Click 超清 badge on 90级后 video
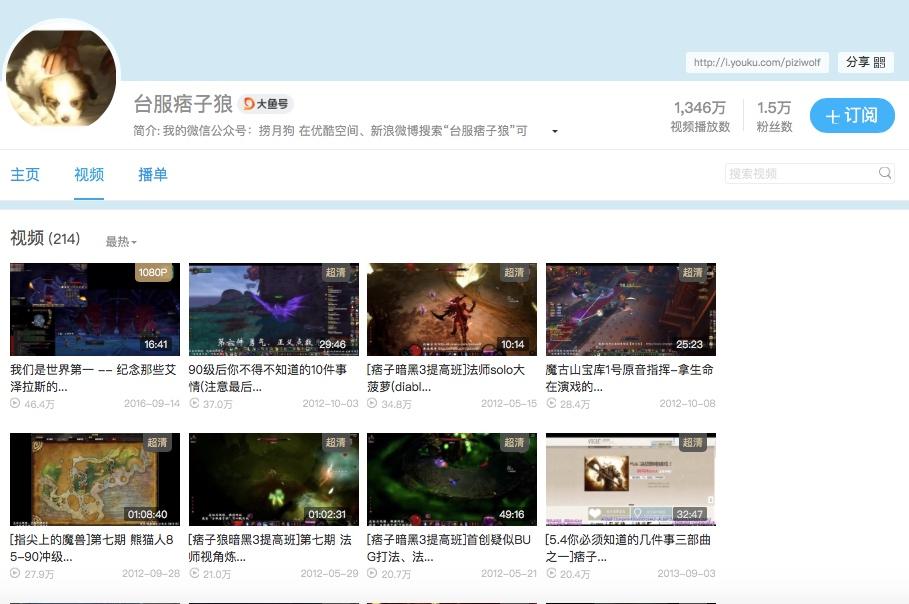The width and height of the screenshot is (909, 604). coord(336,272)
